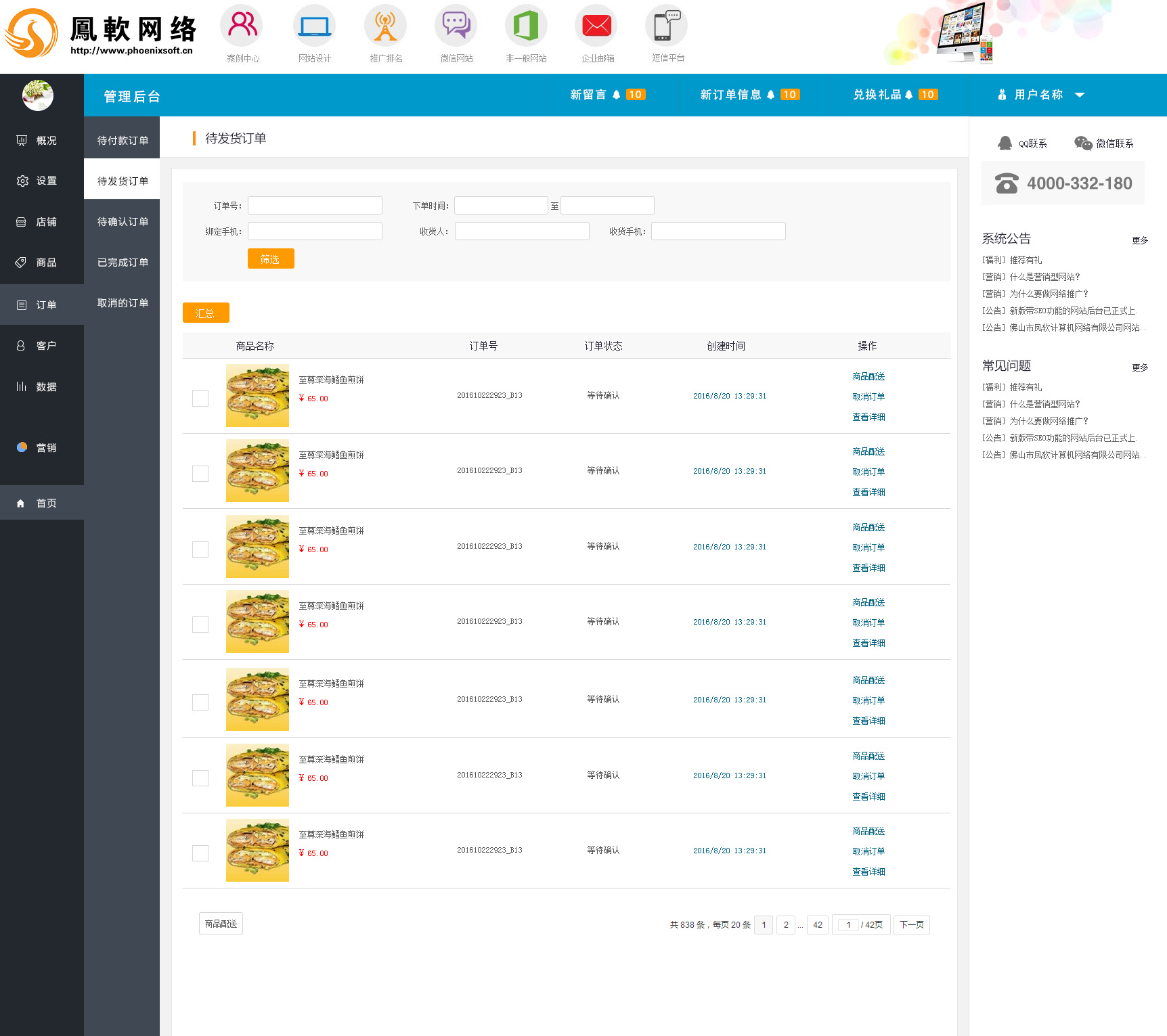Open the 案例中心 people icon
The image size is (1167, 1036).
[x=242, y=25]
